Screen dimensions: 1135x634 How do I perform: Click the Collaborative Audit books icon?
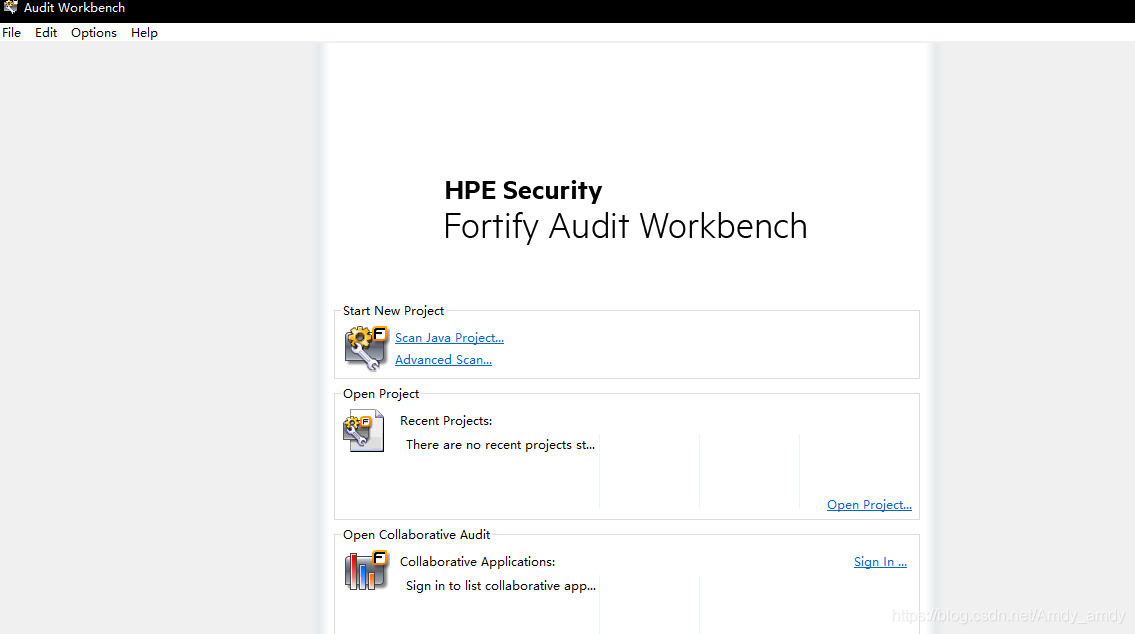[x=366, y=571]
